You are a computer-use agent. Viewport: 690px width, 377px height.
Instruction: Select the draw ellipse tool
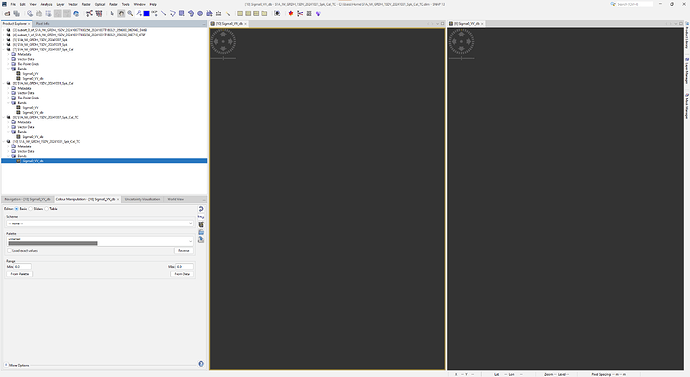[200, 14]
